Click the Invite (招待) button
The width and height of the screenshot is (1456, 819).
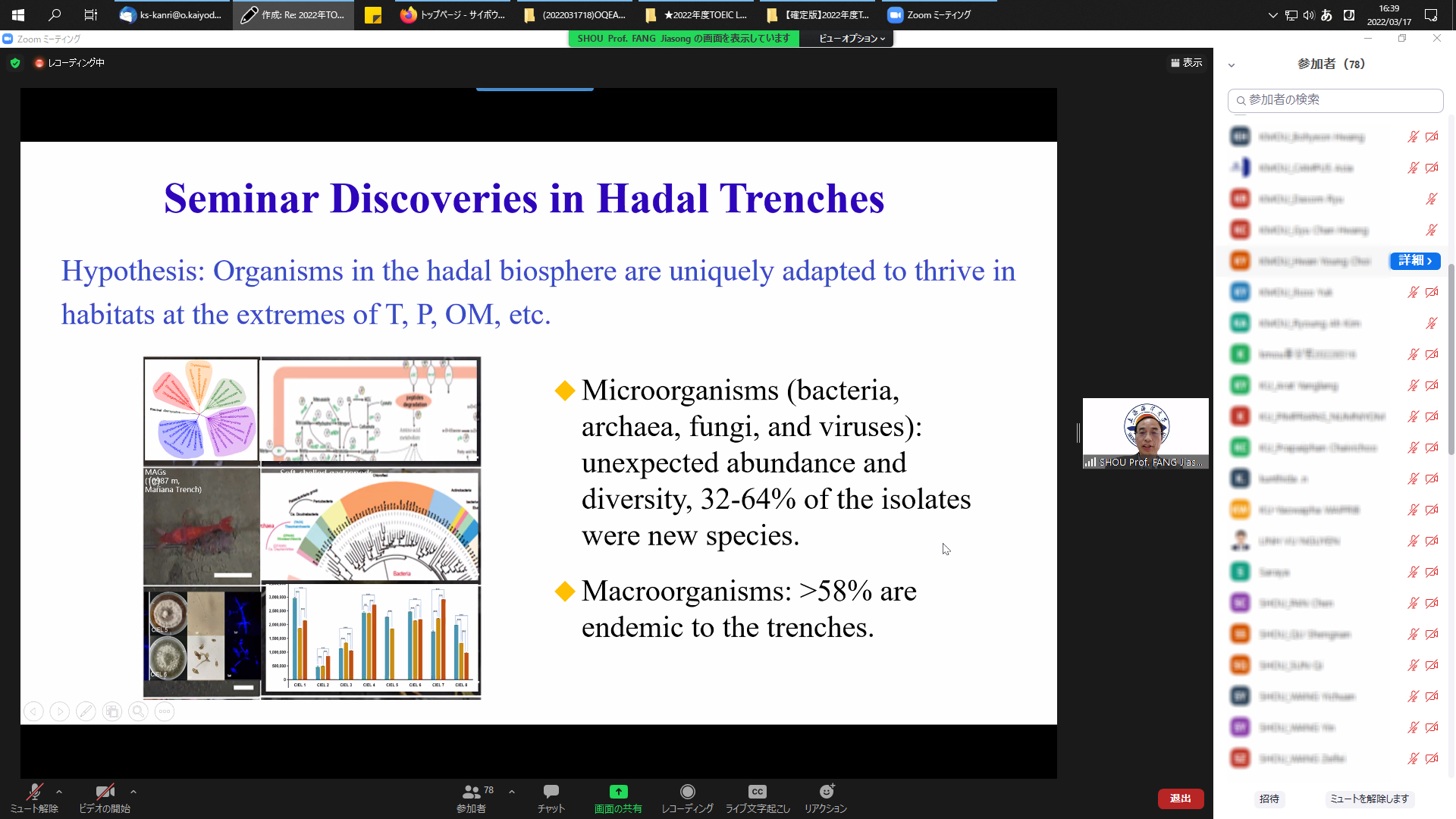1269,799
